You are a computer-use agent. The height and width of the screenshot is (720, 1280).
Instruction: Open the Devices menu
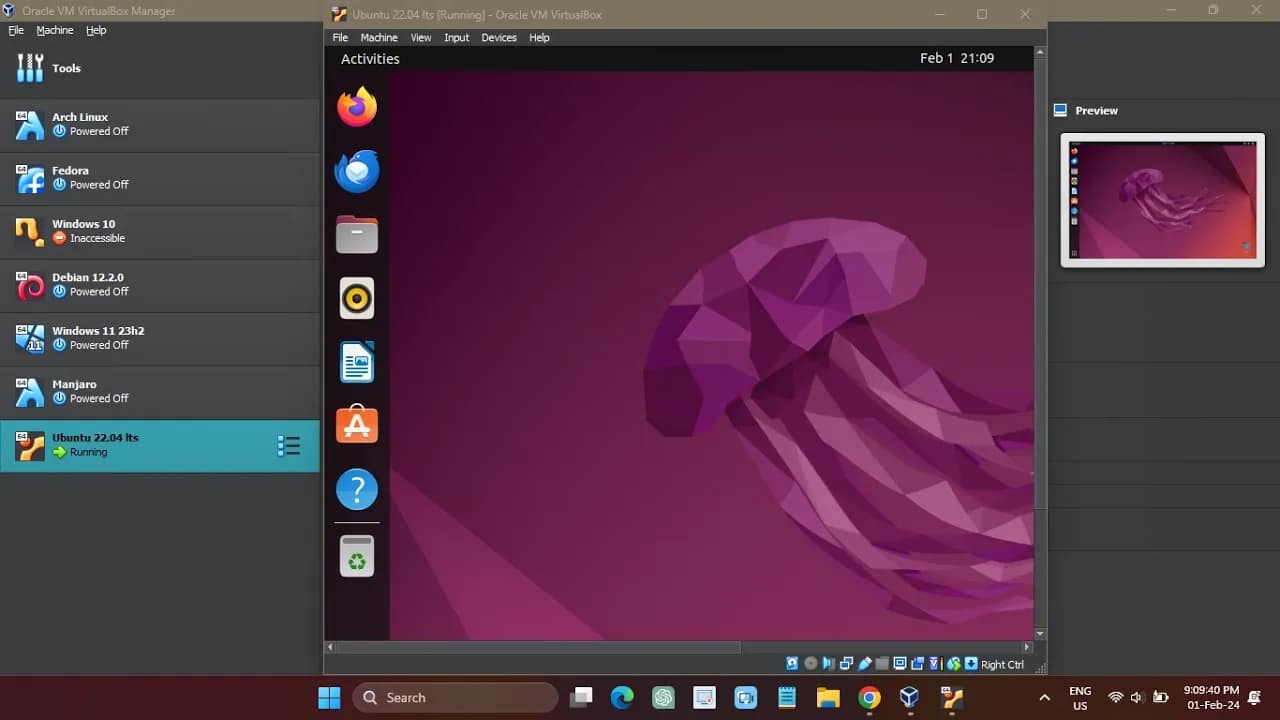pyautogui.click(x=498, y=37)
